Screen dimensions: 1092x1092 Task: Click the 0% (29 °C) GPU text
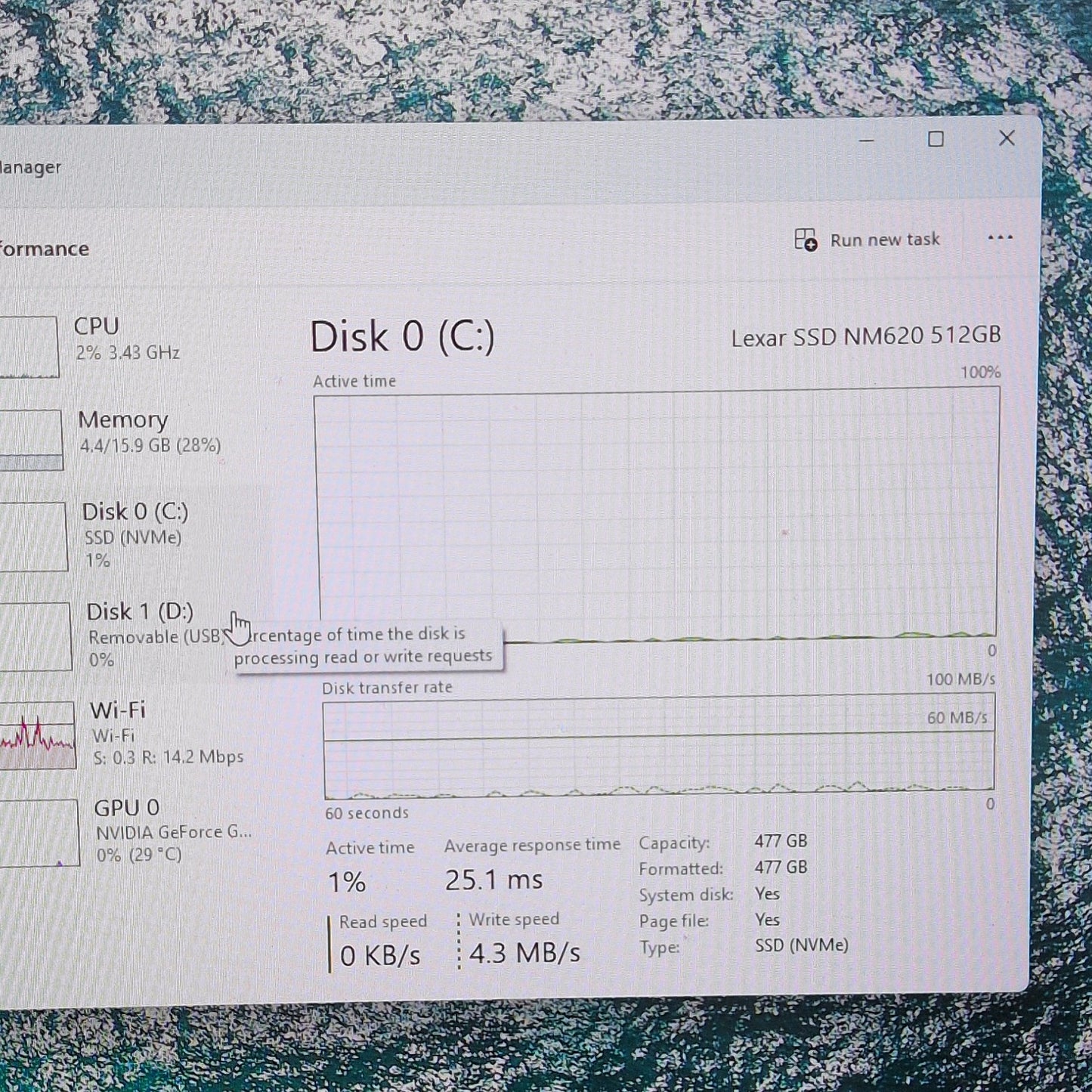coord(139,855)
